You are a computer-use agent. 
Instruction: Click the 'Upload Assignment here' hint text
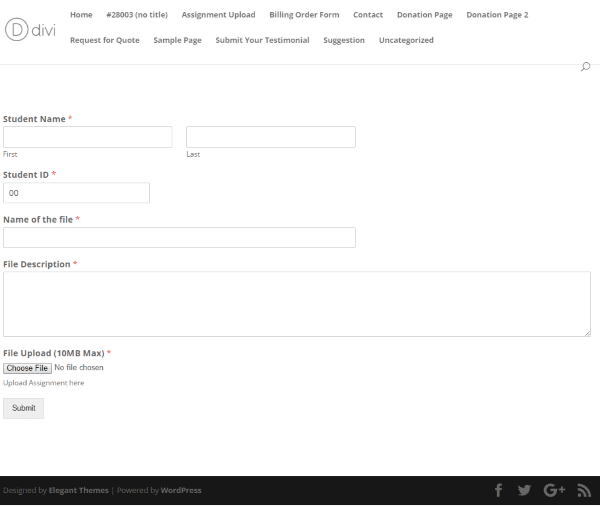(44, 383)
